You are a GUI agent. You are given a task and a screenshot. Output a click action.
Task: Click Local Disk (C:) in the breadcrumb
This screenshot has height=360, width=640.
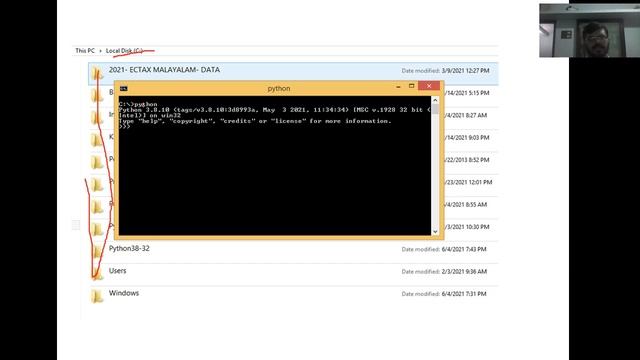[124, 51]
